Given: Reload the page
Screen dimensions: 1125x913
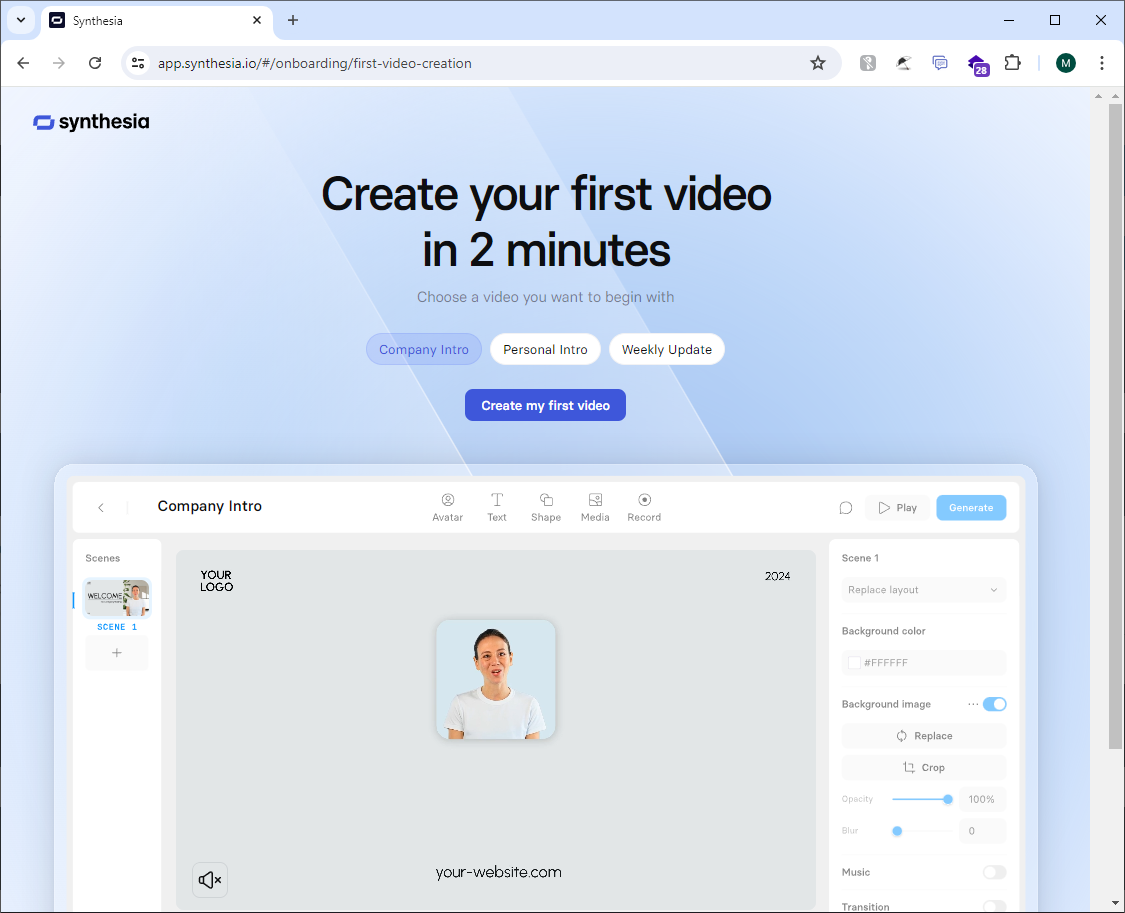Looking at the screenshot, I should pyautogui.click(x=95, y=63).
